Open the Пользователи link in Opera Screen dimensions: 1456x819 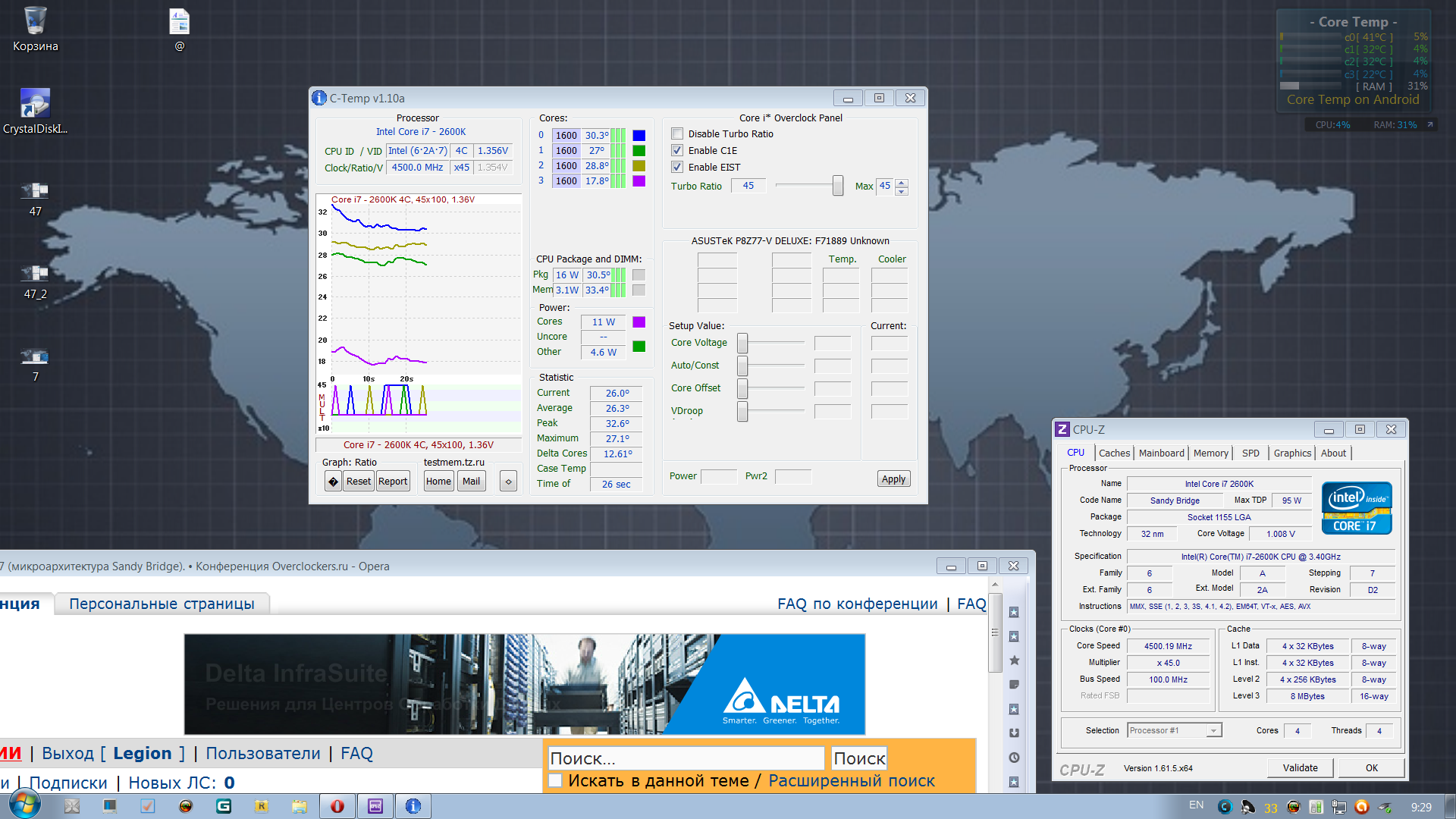263,753
